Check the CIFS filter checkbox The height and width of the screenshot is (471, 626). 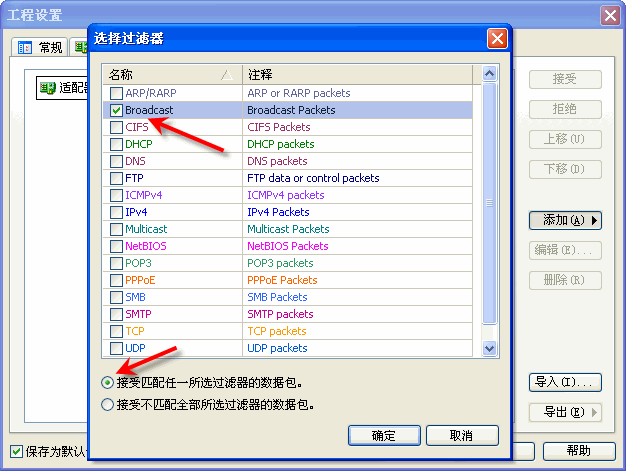(116, 127)
